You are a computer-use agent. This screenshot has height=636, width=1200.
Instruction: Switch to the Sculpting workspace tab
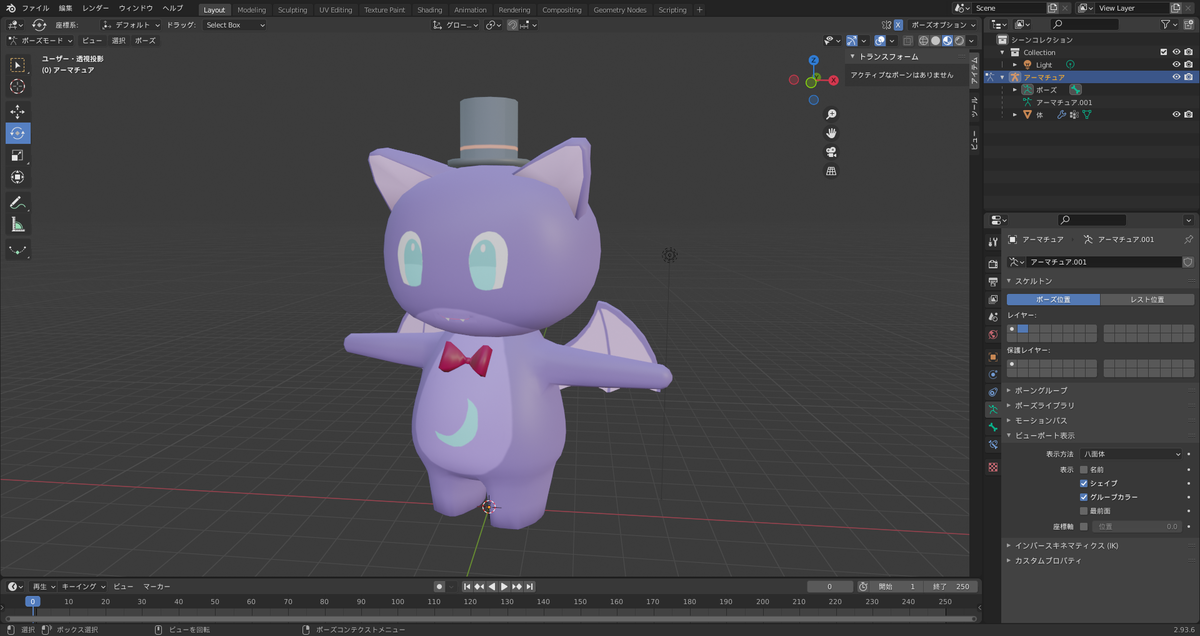pyautogui.click(x=292, y=9)
